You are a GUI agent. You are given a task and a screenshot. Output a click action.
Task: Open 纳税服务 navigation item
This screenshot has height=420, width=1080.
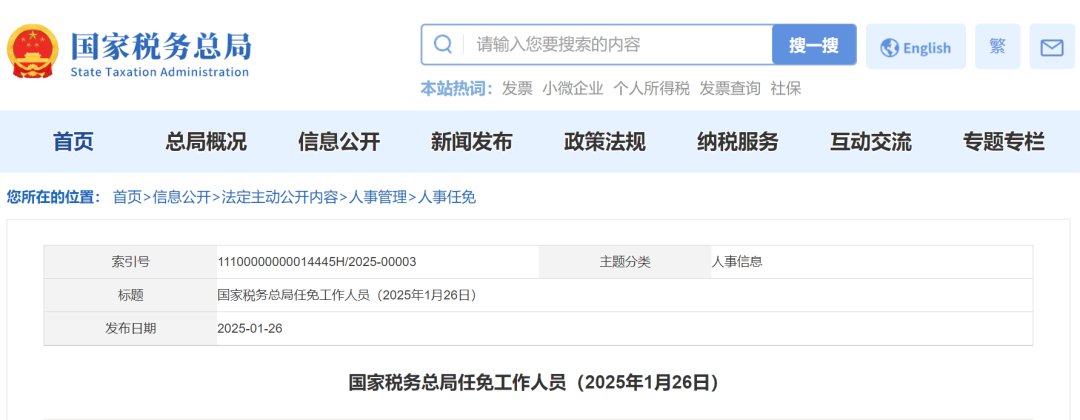737,142
